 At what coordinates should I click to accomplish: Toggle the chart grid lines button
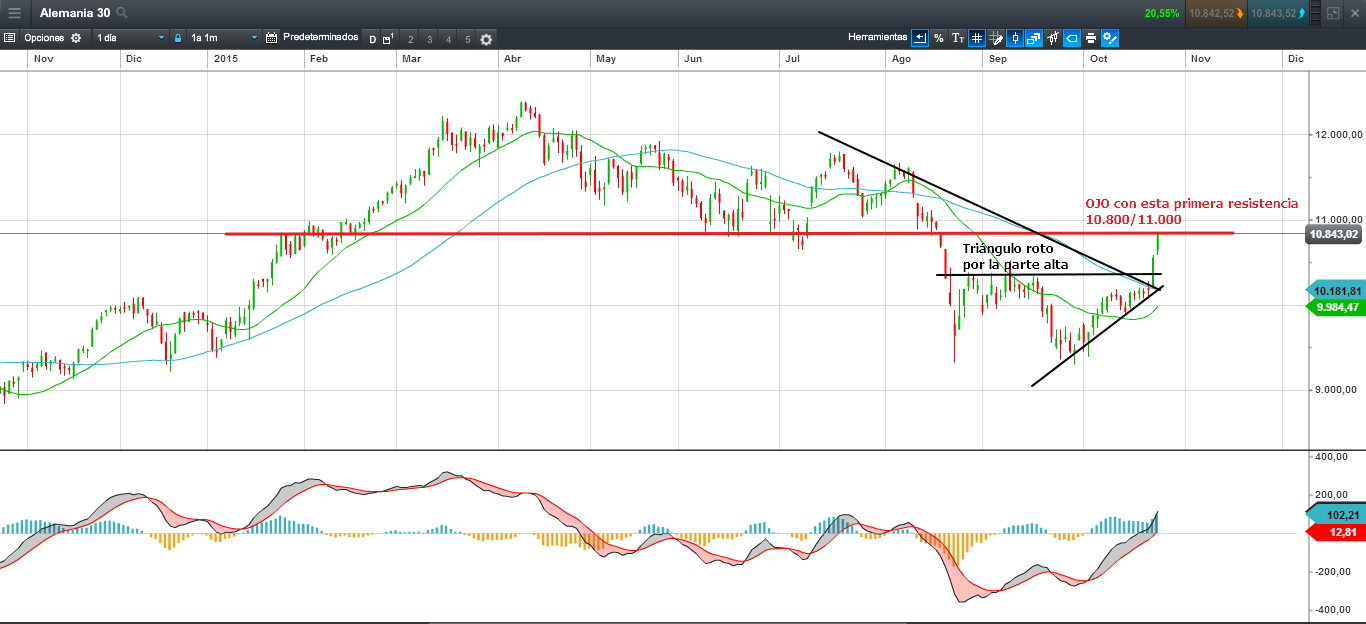pos(977,38)
